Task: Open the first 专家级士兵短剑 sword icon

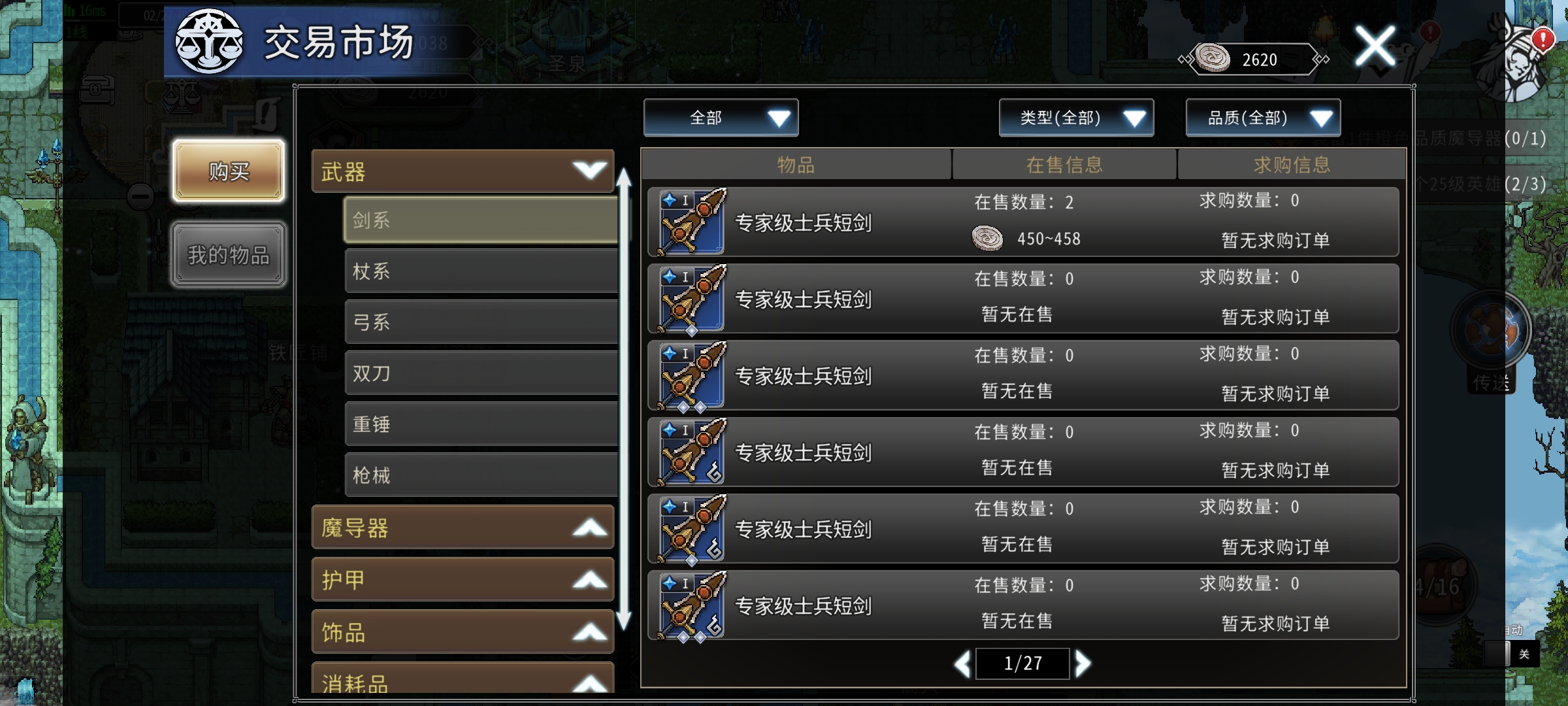Action: pyautogui.click(x=691, y=222)
